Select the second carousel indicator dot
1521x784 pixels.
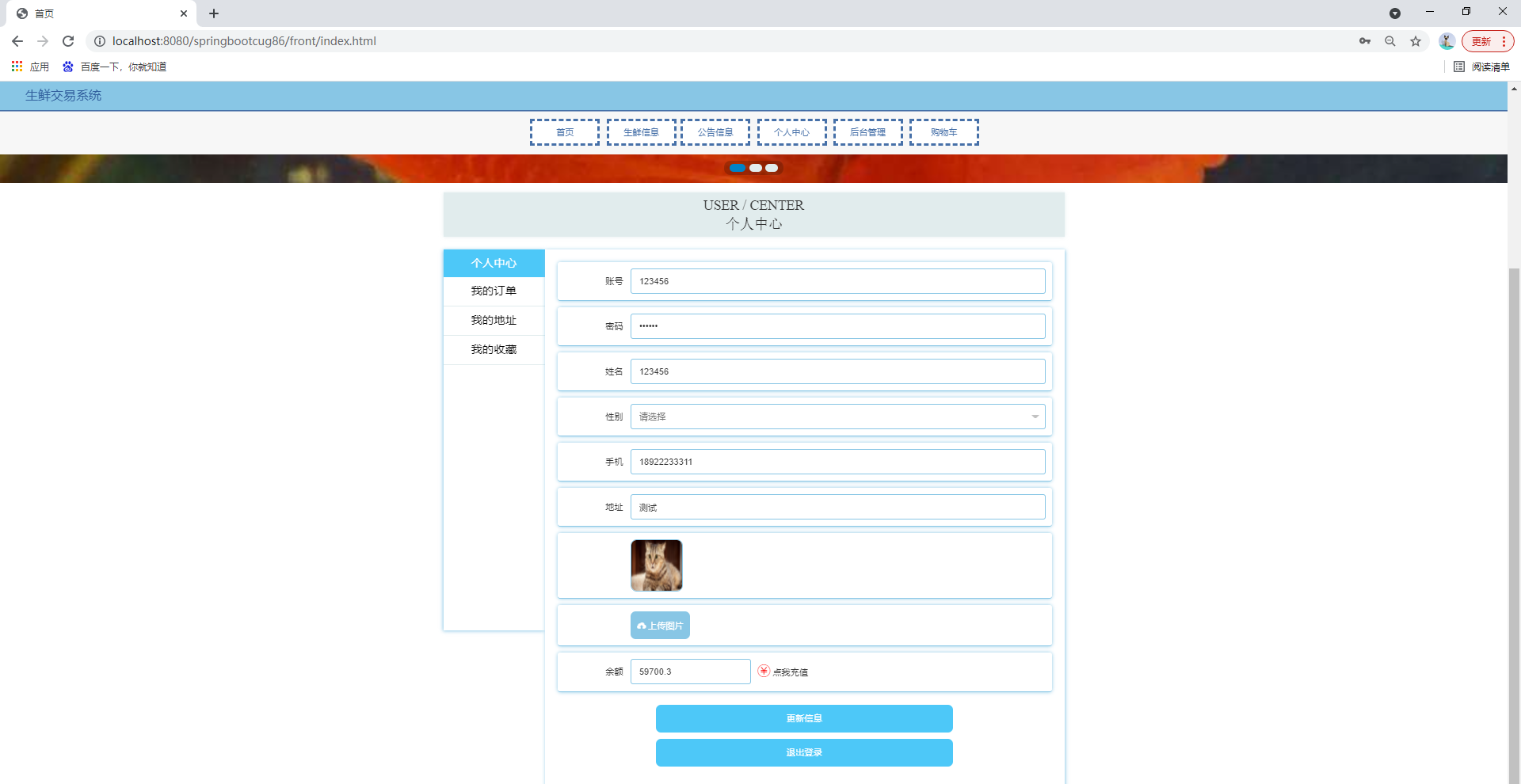[x=755, y=168]
